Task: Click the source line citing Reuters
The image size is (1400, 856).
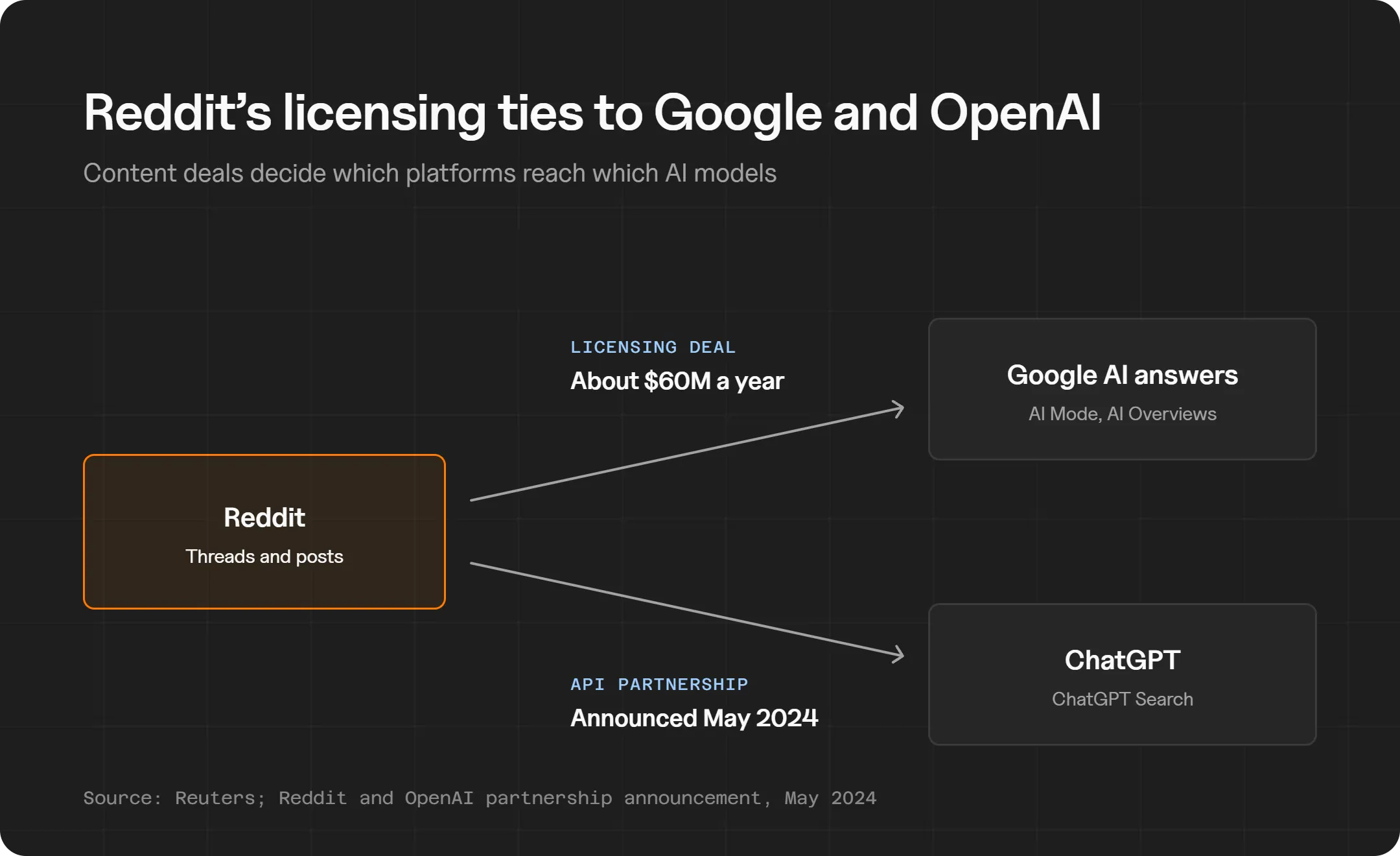Action: click(x=480, y=798)
